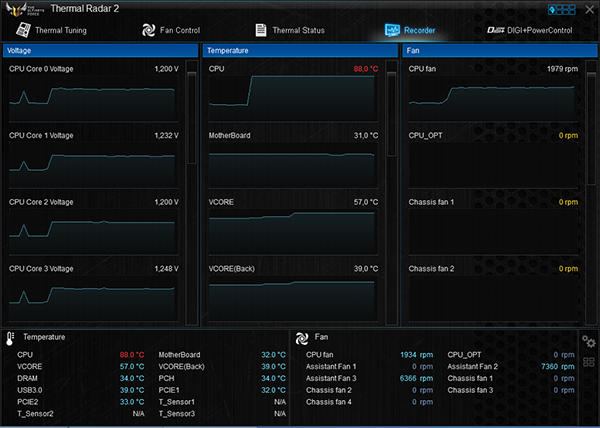Image resolution: width=600 pixels, height=428 pixels.
Task: Select the Recorder tab
Action: click(410, 30)
